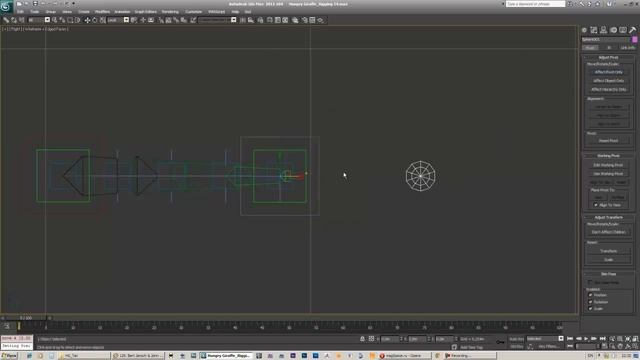The width and height of the screenshot is (640, 360).
Task: Click the Affect Hierarchy Only button
Action: point(608,89)
